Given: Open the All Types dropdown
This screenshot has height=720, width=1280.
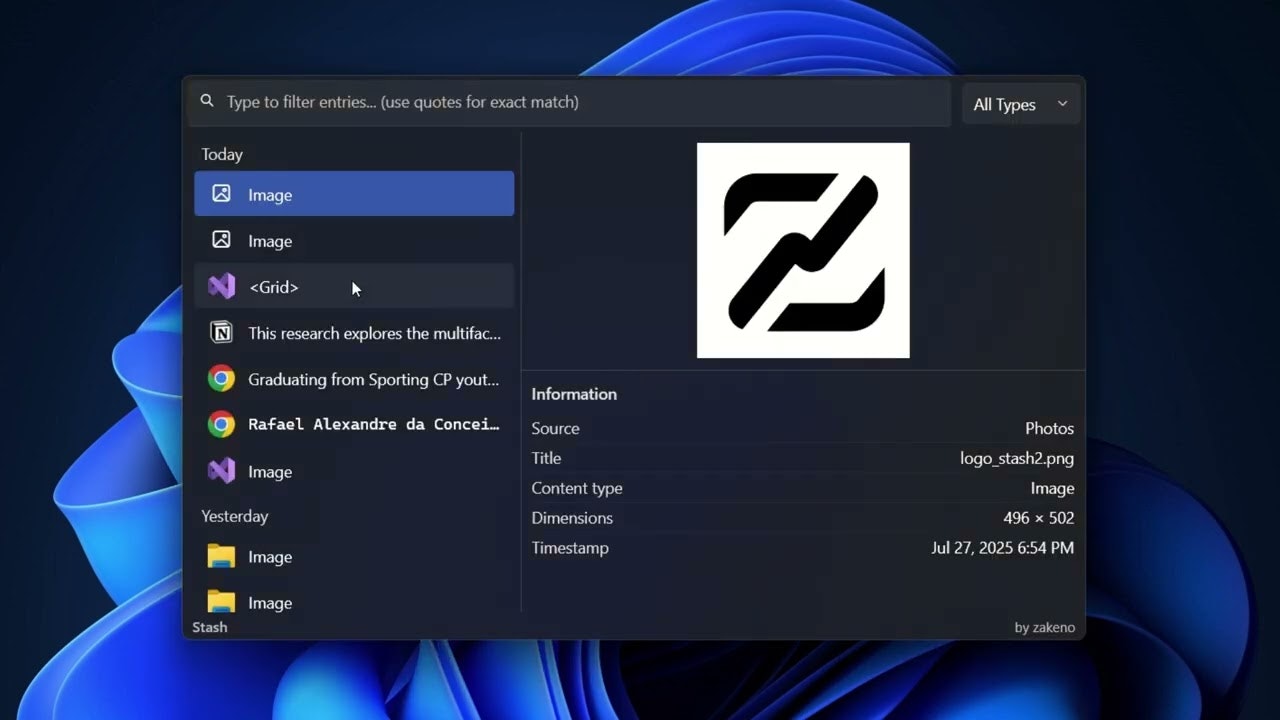Looking at the screenshot, I should point(1020,104).
